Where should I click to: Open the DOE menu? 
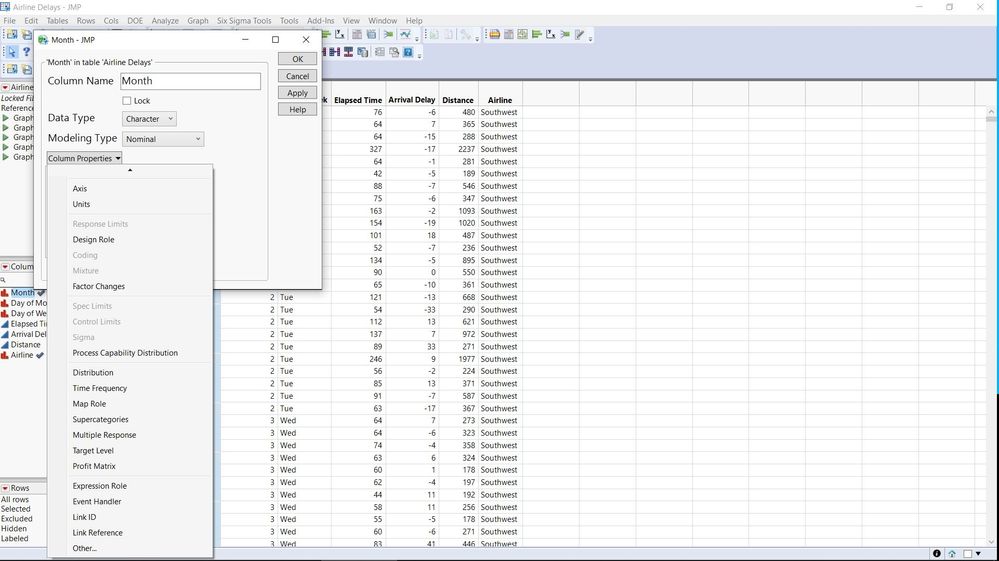pyautogui.click(x=135, y=21)
